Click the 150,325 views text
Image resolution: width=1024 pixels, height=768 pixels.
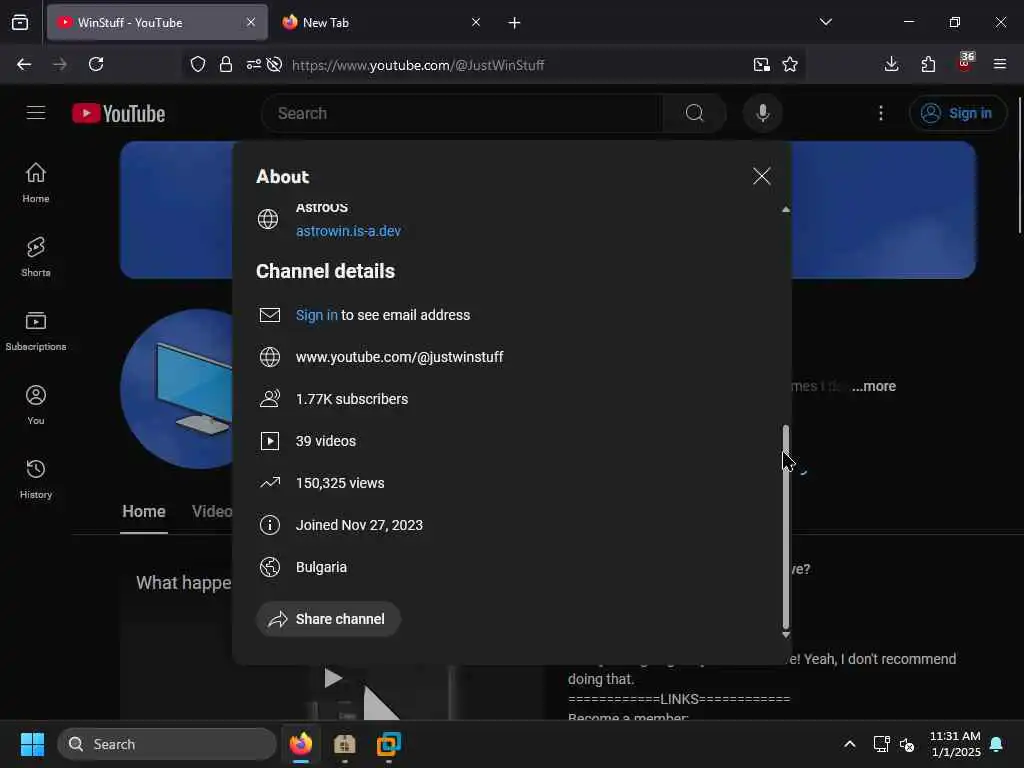point(340,483)
